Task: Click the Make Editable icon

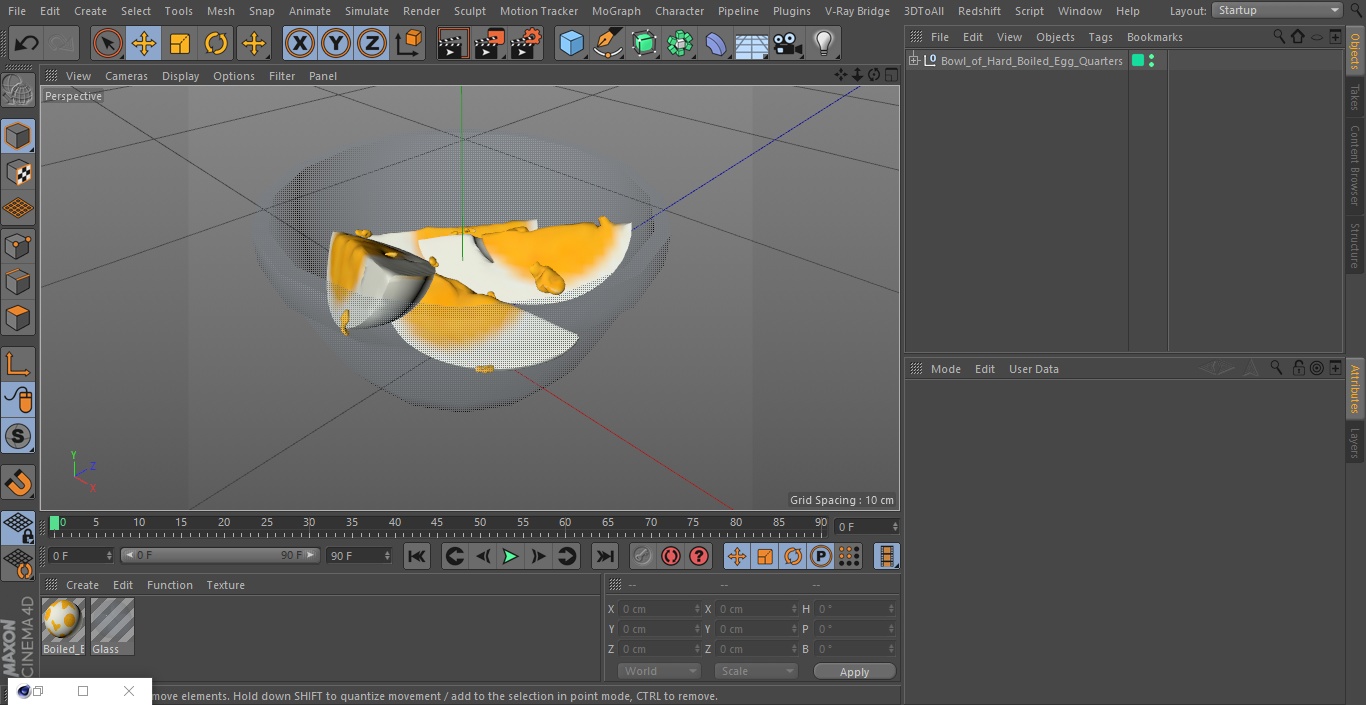Action: click(x=18, y=92)
